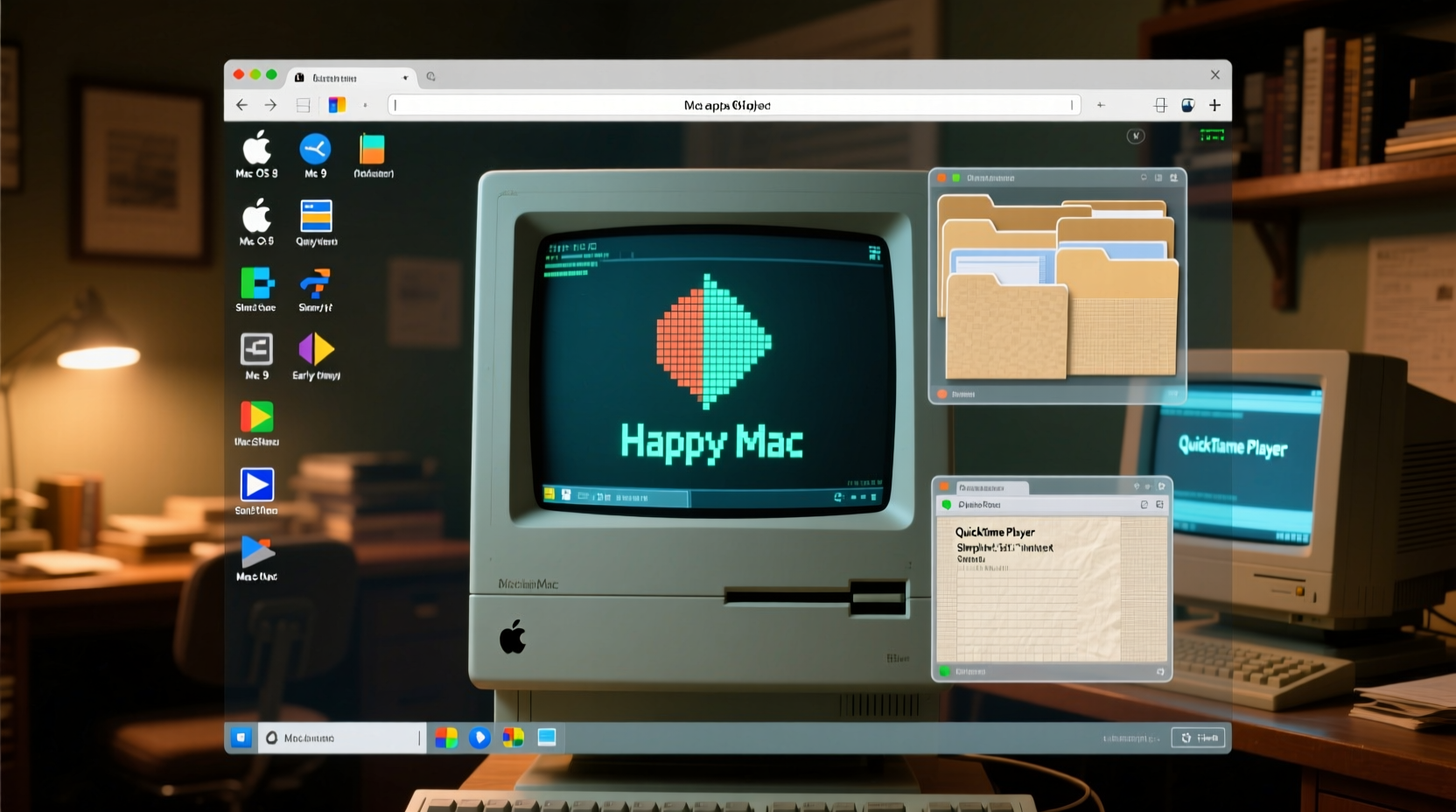This screenshot has height=812, width=1456.
Task: Click the search icon next to the browser tab
Action: point(430,77)
